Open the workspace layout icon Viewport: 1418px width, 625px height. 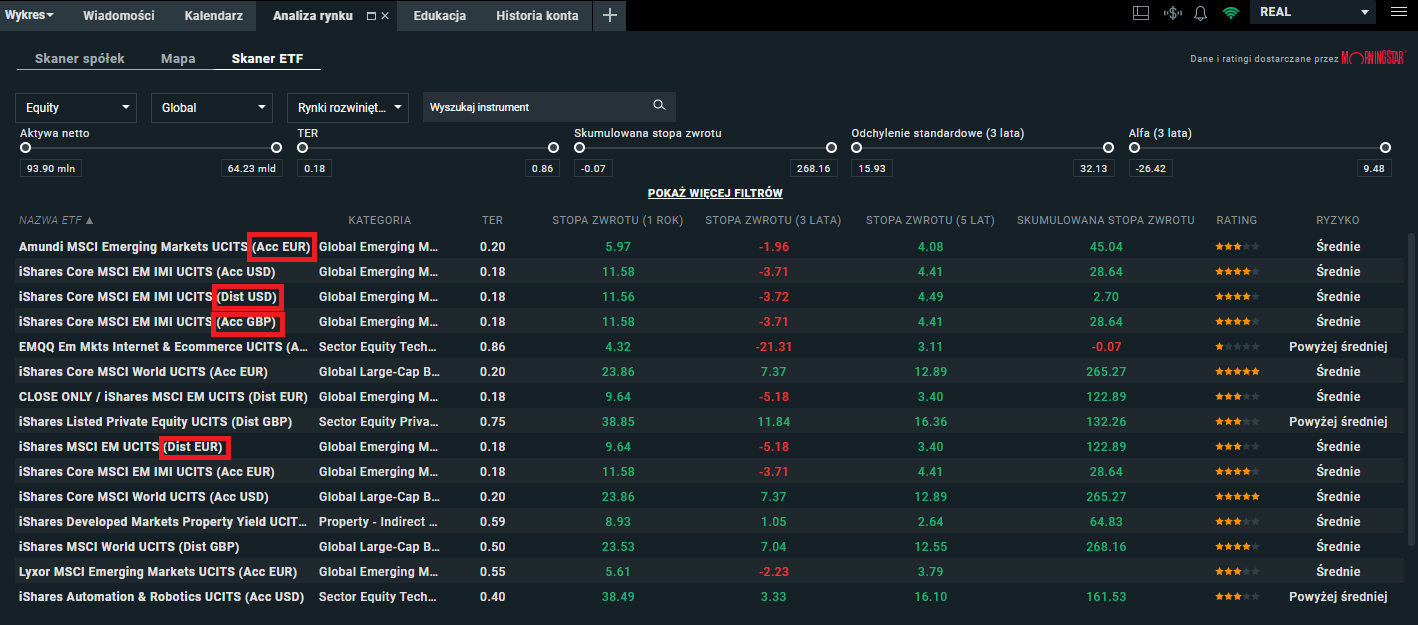1141,13
